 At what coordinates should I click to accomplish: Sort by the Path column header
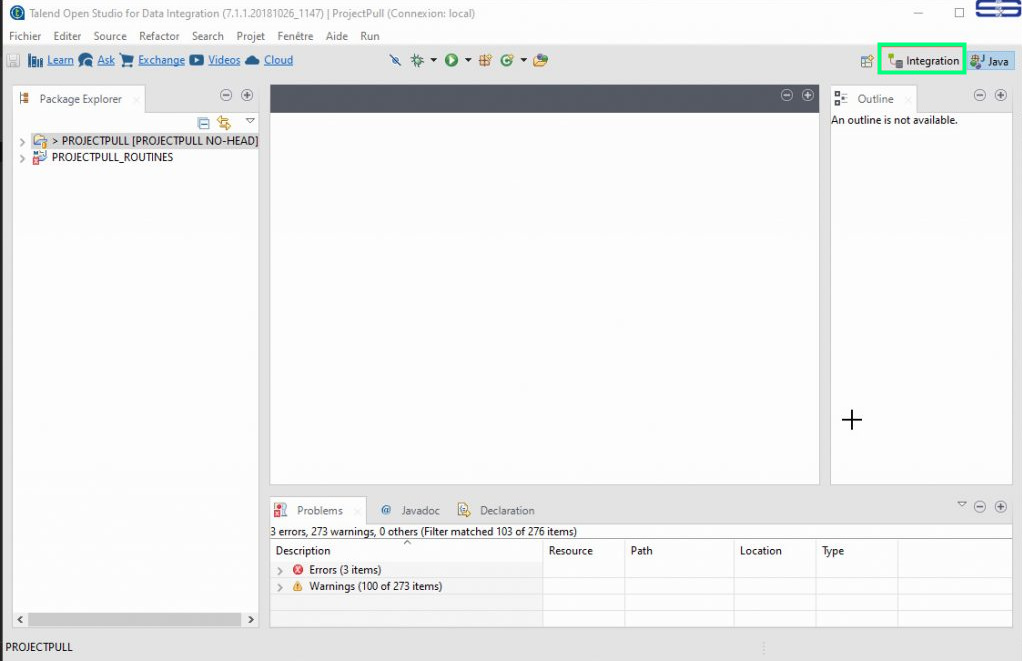pyautogui.click(x=679, y=551)
